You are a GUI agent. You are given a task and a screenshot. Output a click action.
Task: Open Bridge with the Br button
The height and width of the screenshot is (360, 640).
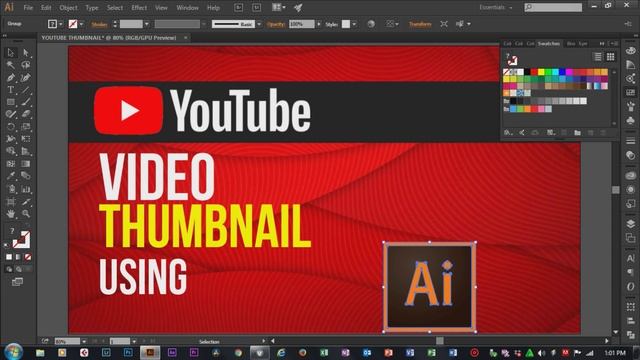pos(239,7)
